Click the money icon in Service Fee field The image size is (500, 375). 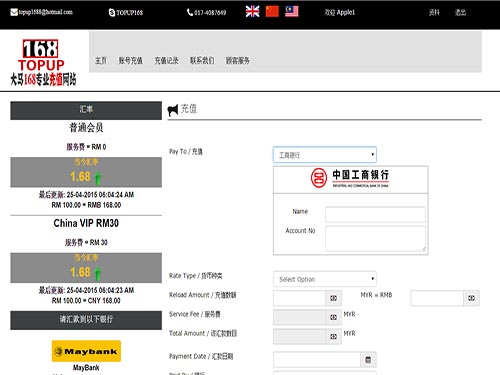pyautogui.click(x=333, y=317)
